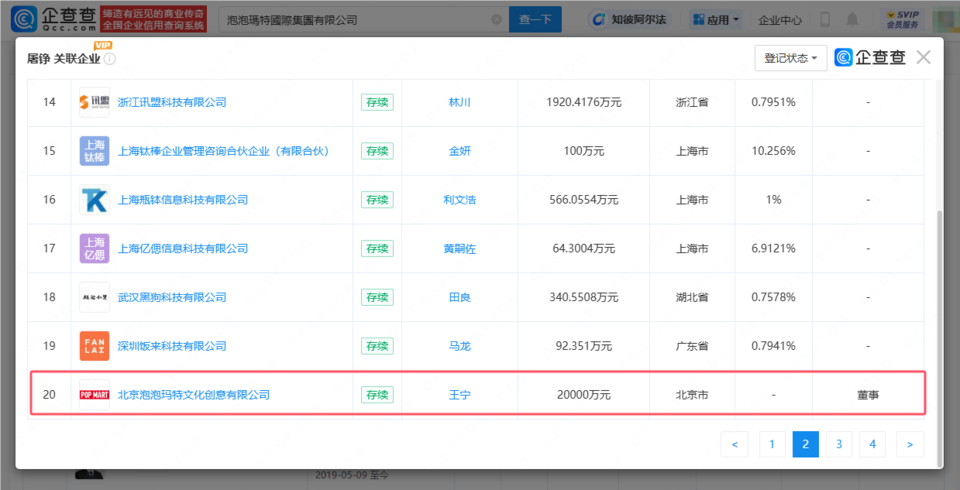The image size is (960, 490).
Task: Open 黄嗣佐 person profile
Action: coord(460,248)
